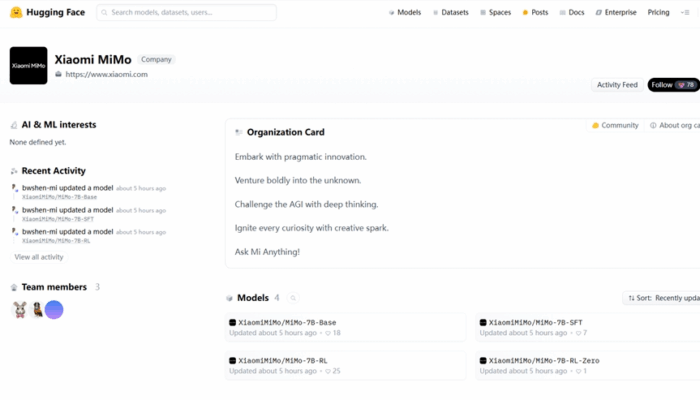700x400 pixels.
Task: Click the like heart on MiMo-7B-RL card
Action: pyautogui.click(x=328, y=371)
